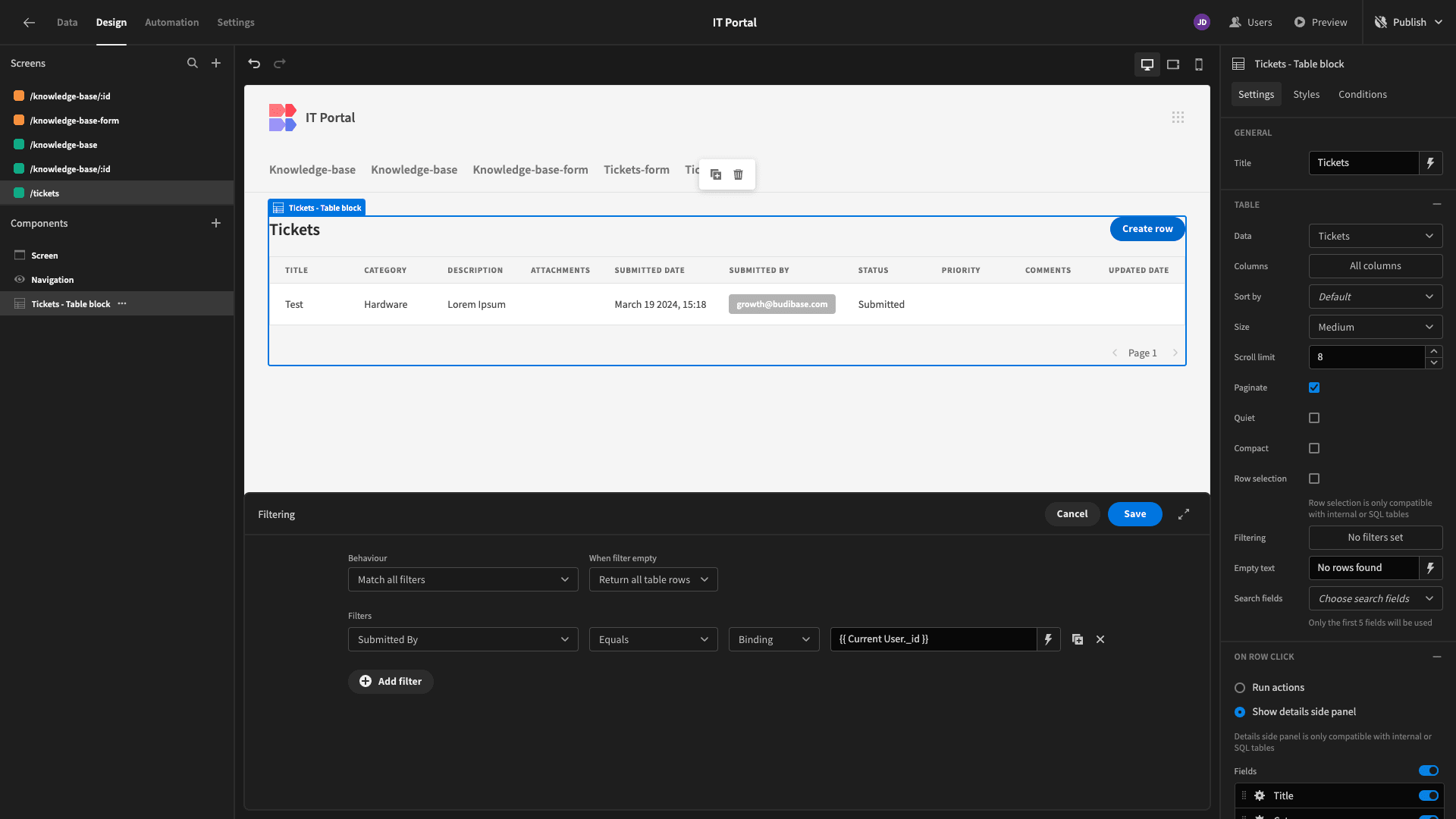Uncheck the Paginate checkbox

point(1314,388)
